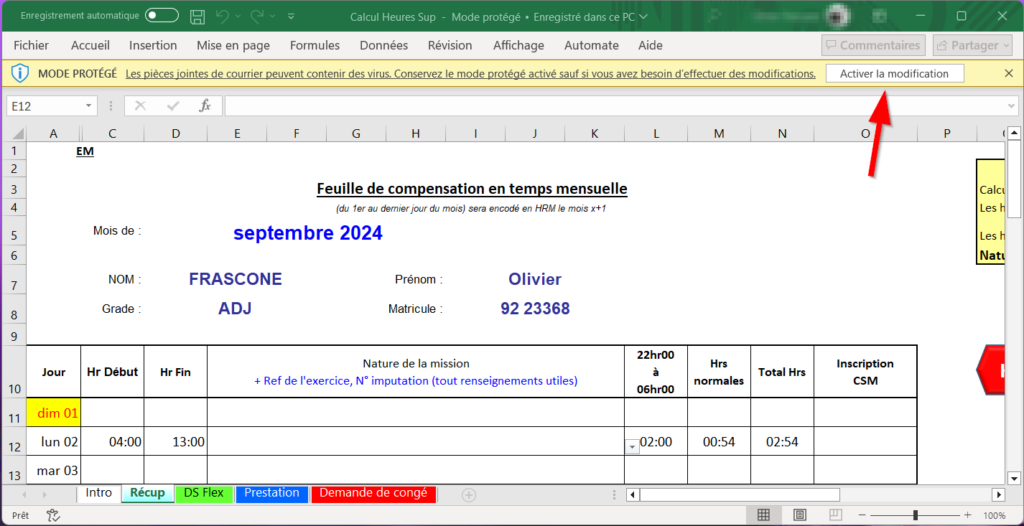Click the zoom in plus icon
Viewport: 1024px width, 526px height.
point(969,515)
